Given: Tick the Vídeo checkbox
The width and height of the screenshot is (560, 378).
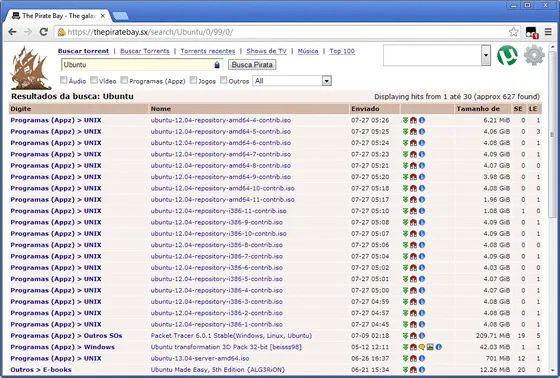Looking at the screenshot, I should [x=94, y=80].
